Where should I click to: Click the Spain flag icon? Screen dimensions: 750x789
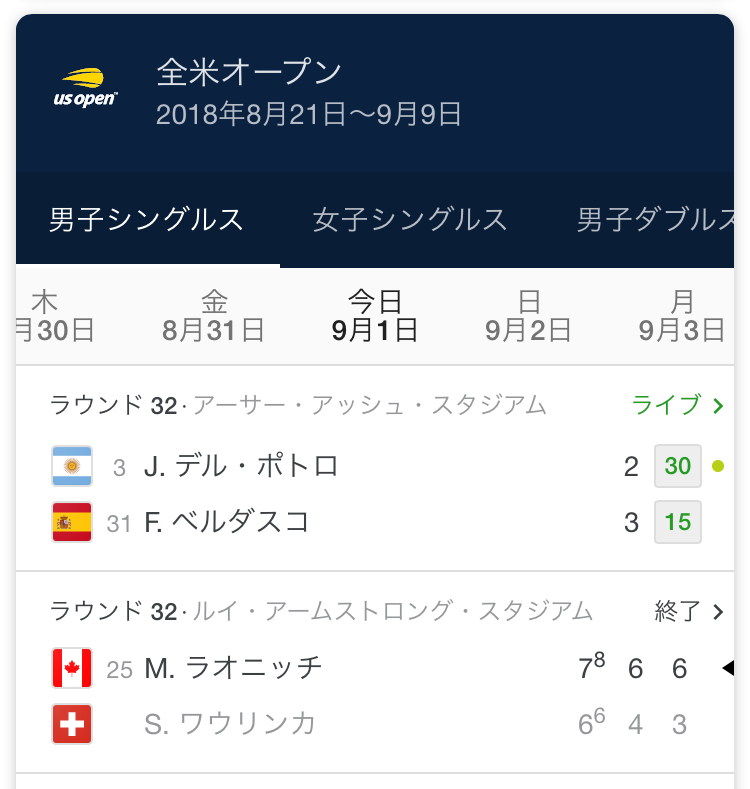click(x=72, y=522)
